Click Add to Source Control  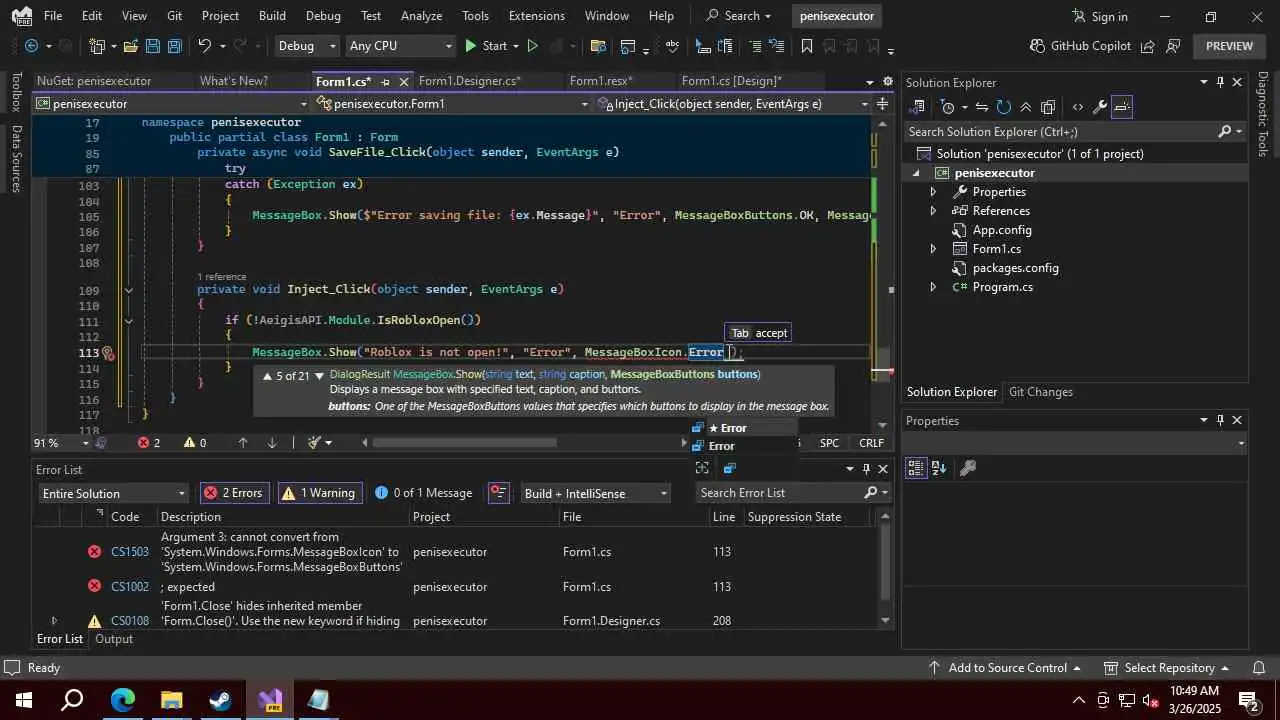pyautogui.click(x=1006, y=668)
